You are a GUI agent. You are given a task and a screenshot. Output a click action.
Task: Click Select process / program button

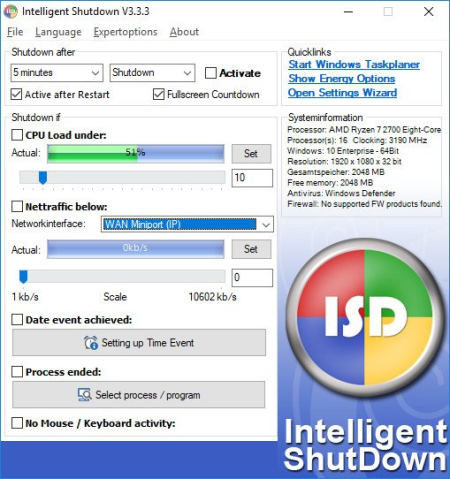(139, 395)
